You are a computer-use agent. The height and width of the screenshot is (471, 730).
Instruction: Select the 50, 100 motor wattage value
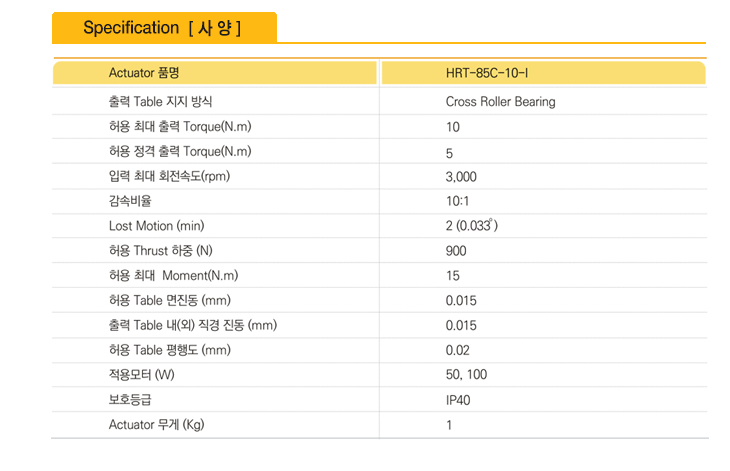pyautogui.click(x=466, y=375)
